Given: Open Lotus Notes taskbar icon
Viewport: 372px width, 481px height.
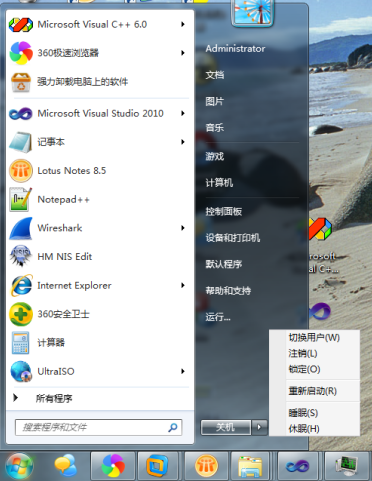Looking at the screenshot, I should [x=206, y=466].
